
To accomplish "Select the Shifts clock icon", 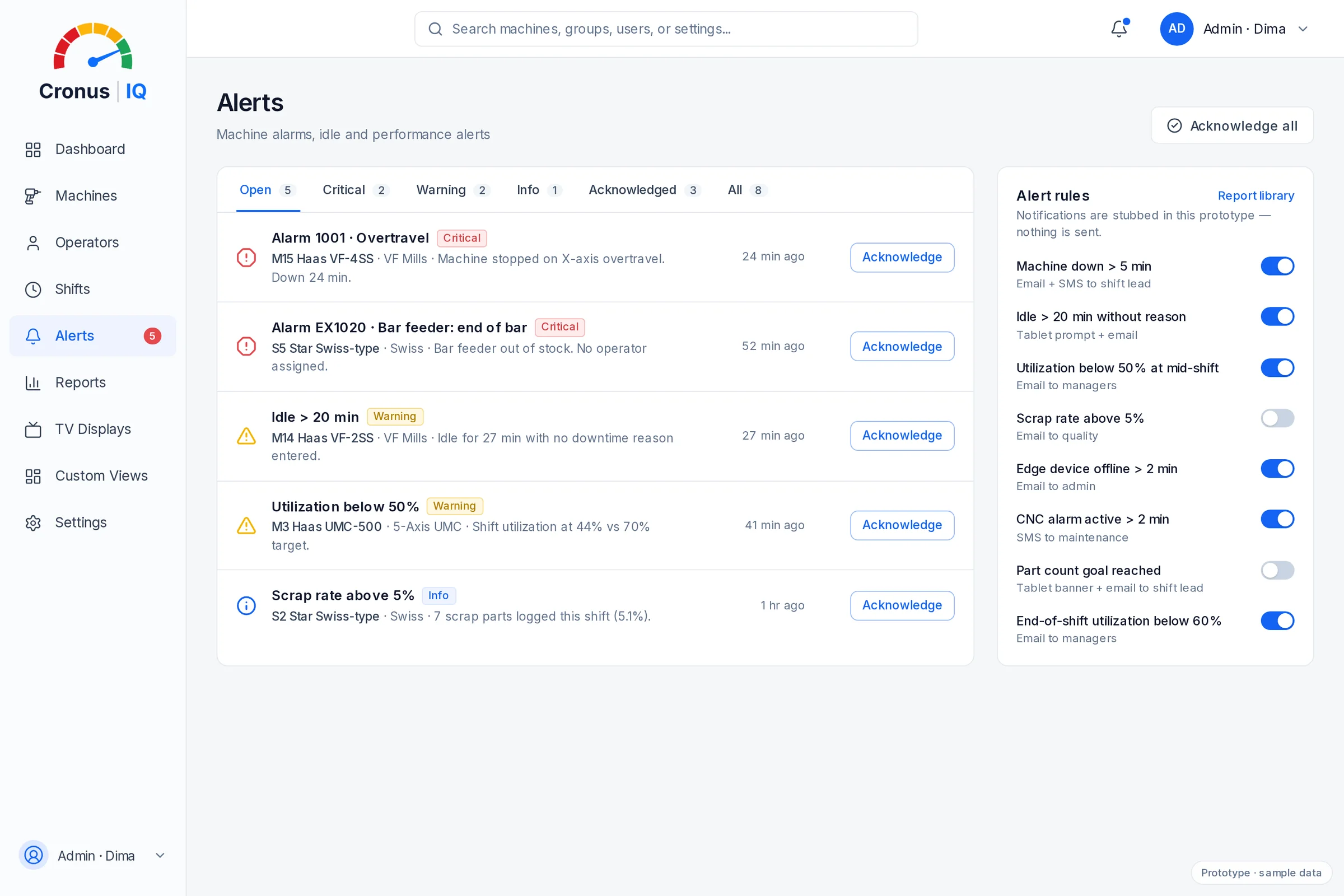I will [33, 290].
